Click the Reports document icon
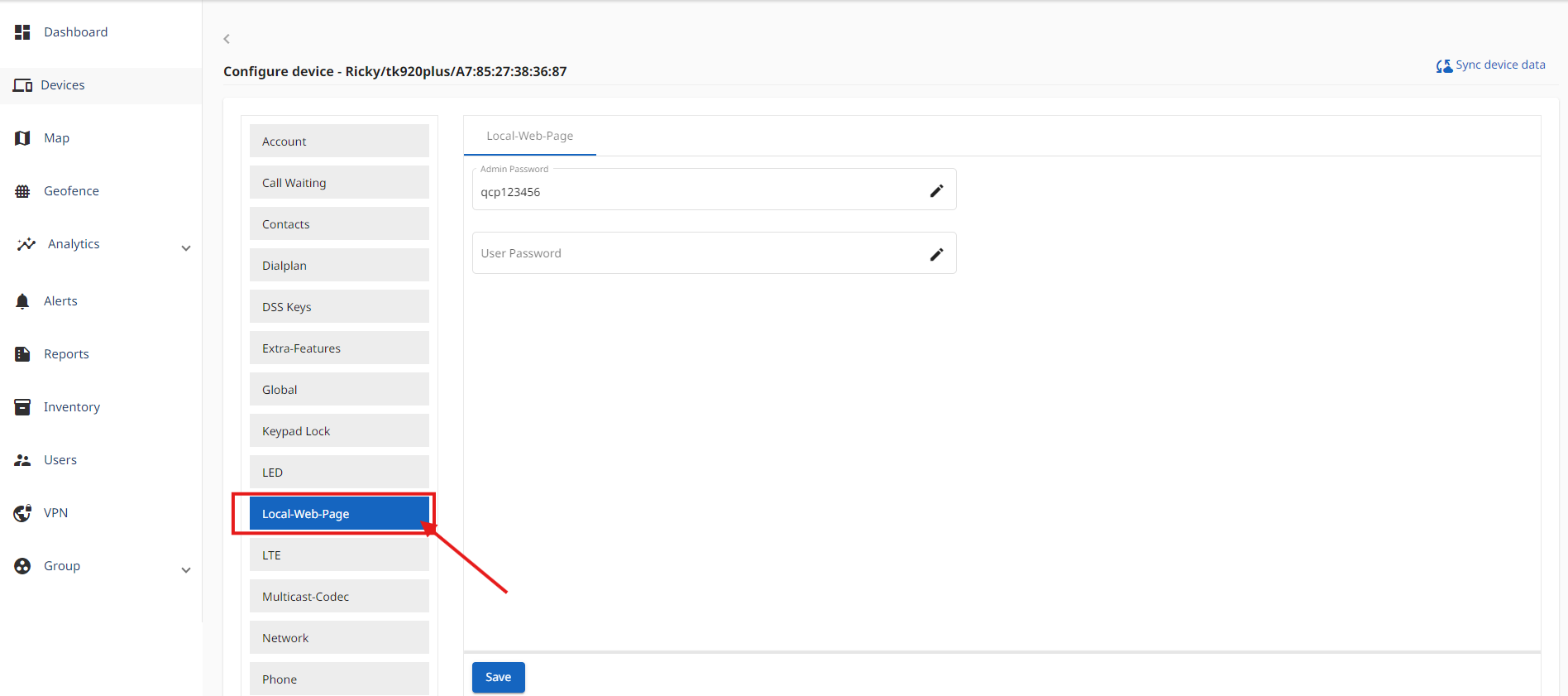The width and height of the screenshot is (1568, 696). tap(22, 354)
